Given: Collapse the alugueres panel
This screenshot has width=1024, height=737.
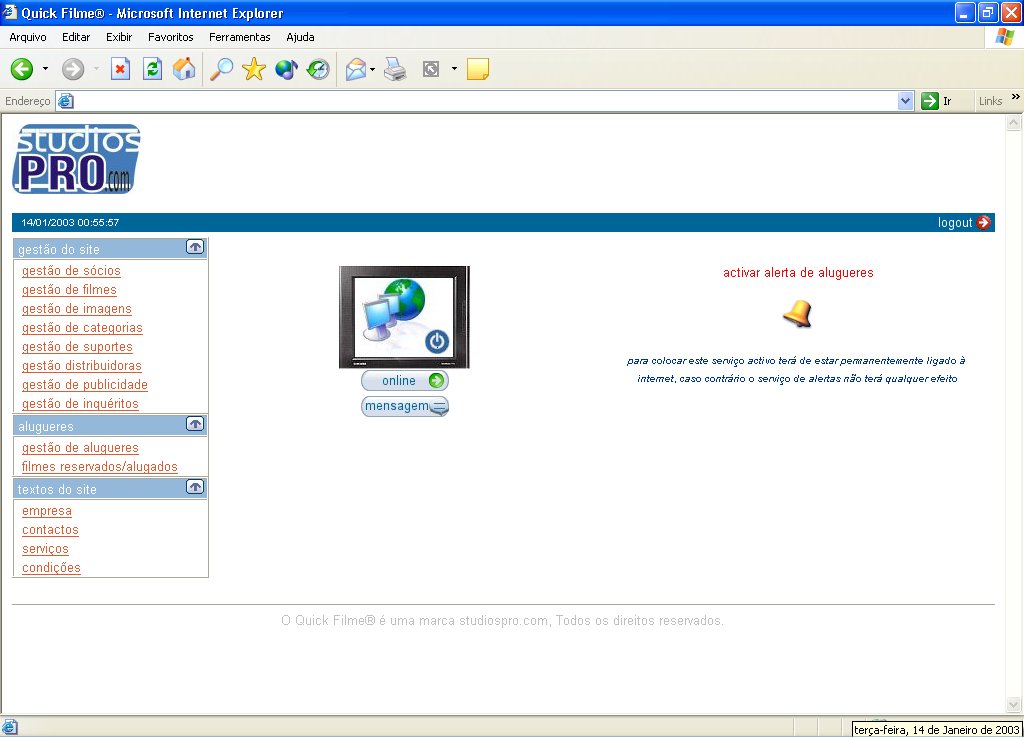Looking at the screenshot, I should pos(195,425).
